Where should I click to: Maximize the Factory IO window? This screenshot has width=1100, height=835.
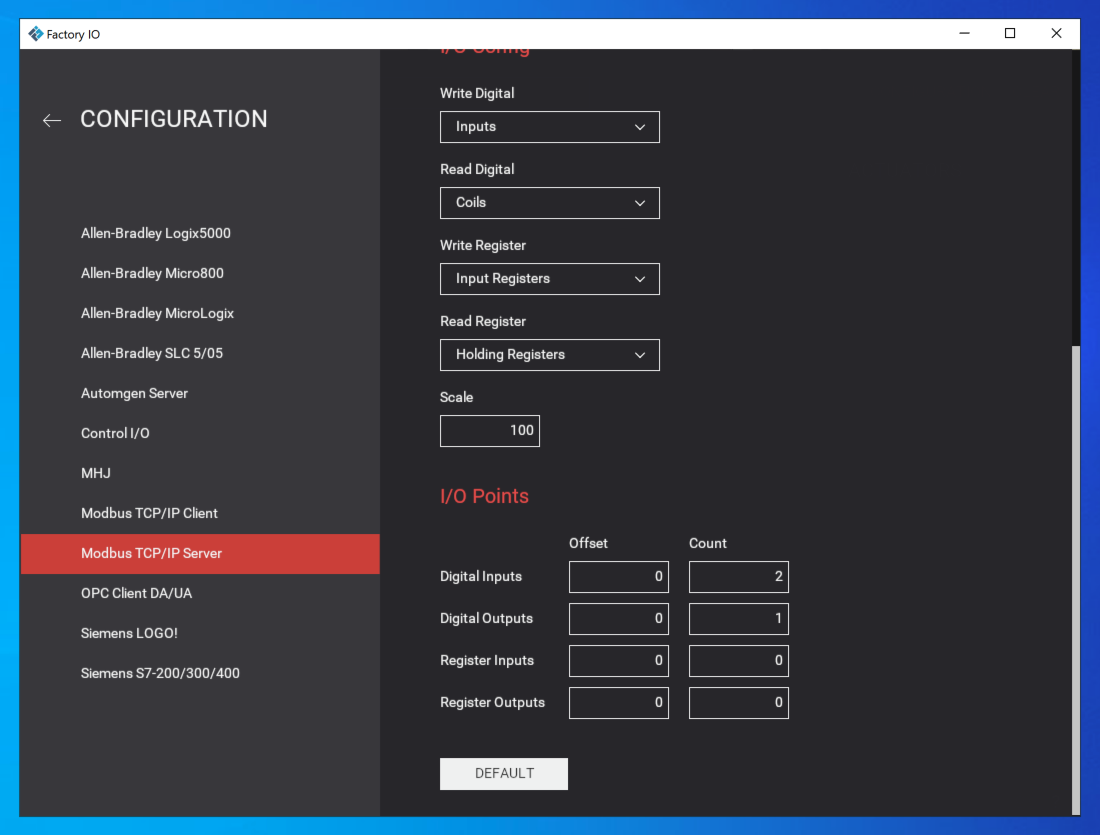coord(1010,33)
